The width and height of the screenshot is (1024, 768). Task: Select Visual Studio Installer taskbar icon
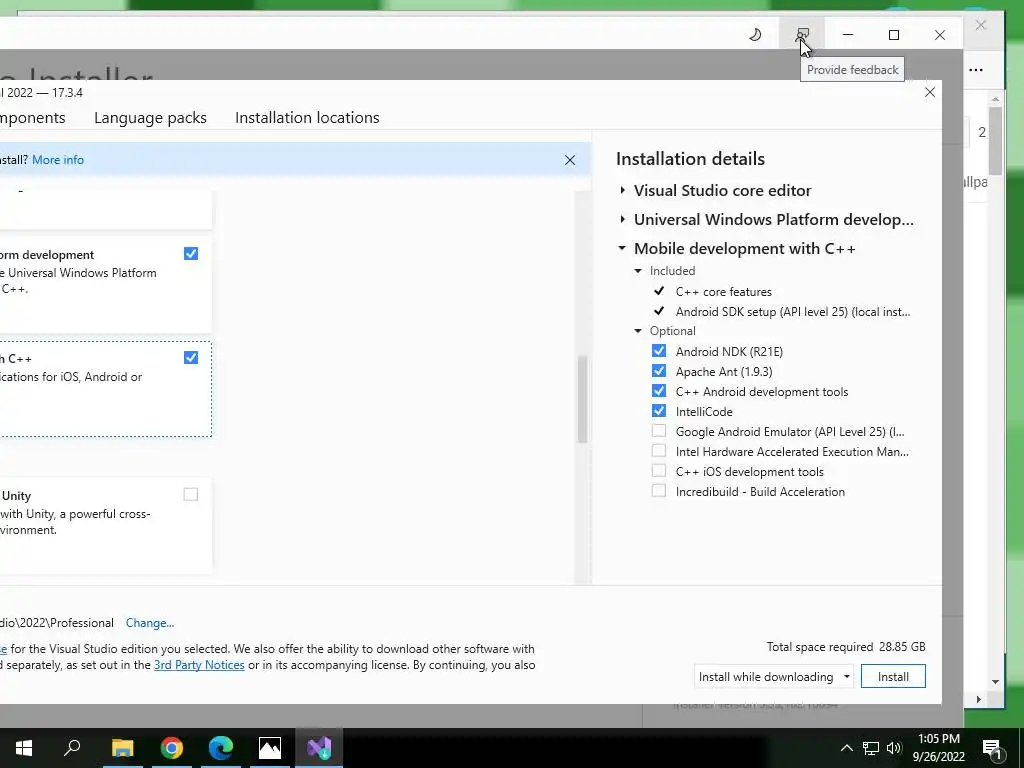[x=319, y=748]
